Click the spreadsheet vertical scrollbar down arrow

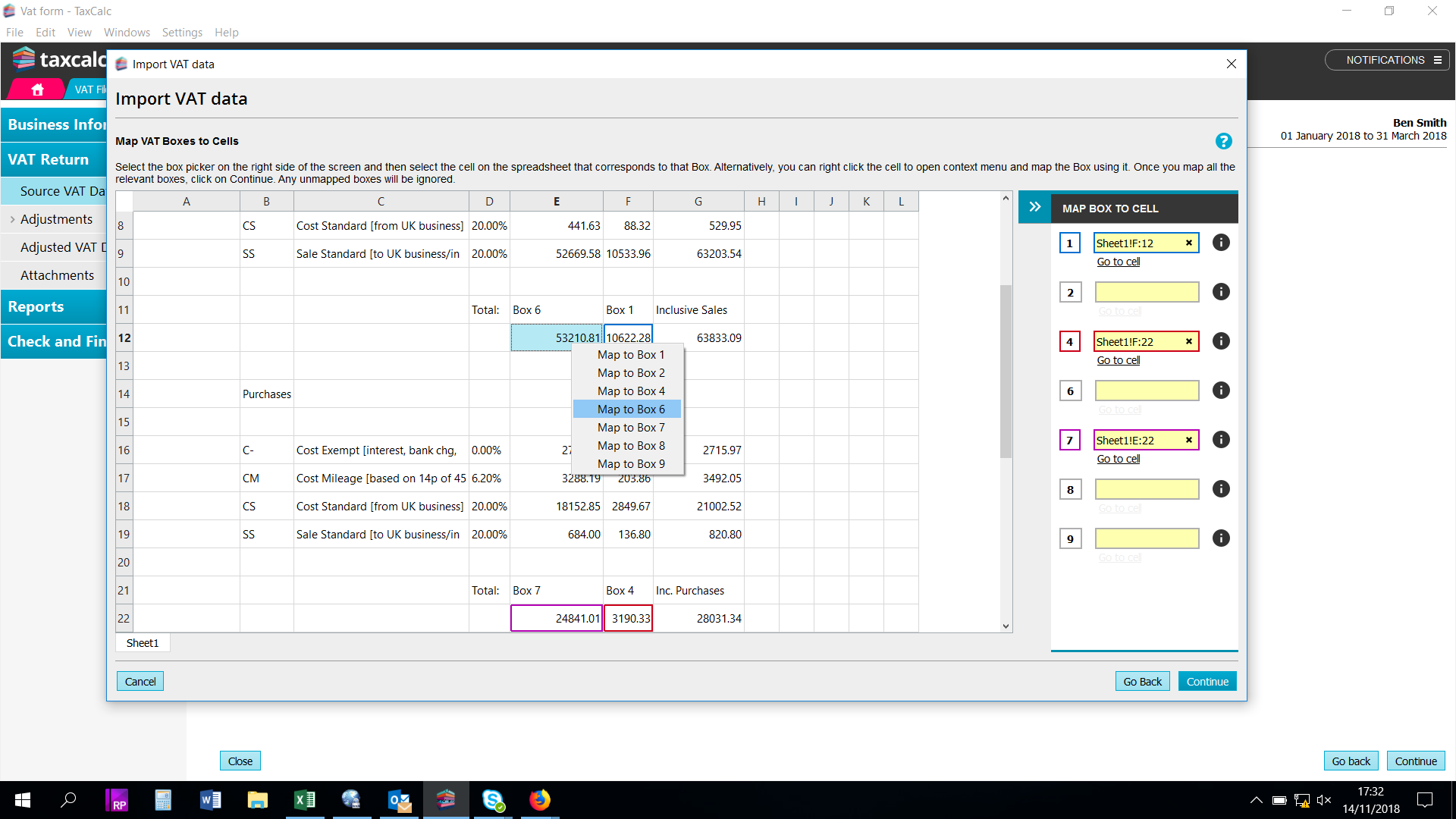point(1006,626)
